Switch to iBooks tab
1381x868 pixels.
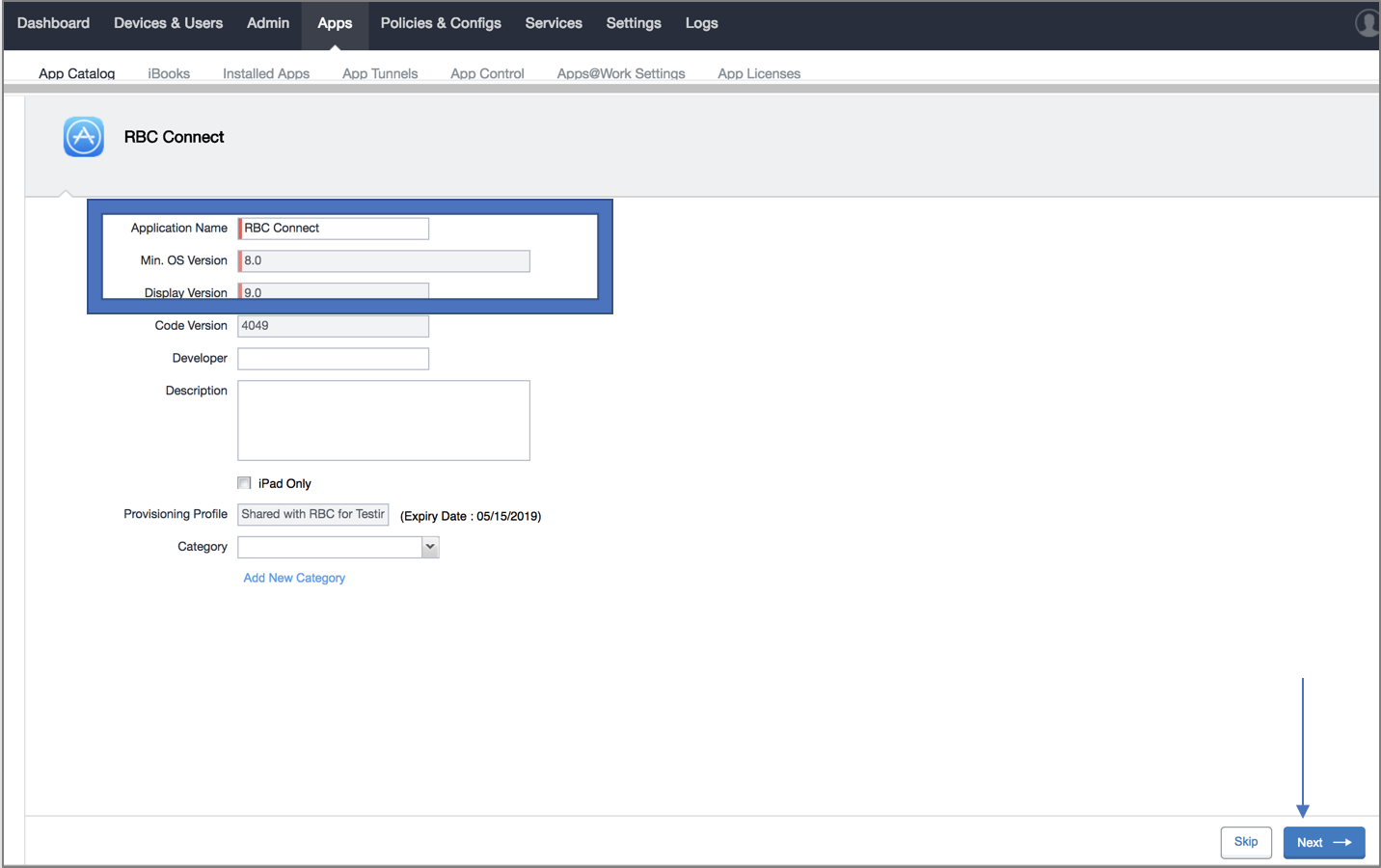click(169, 73)
